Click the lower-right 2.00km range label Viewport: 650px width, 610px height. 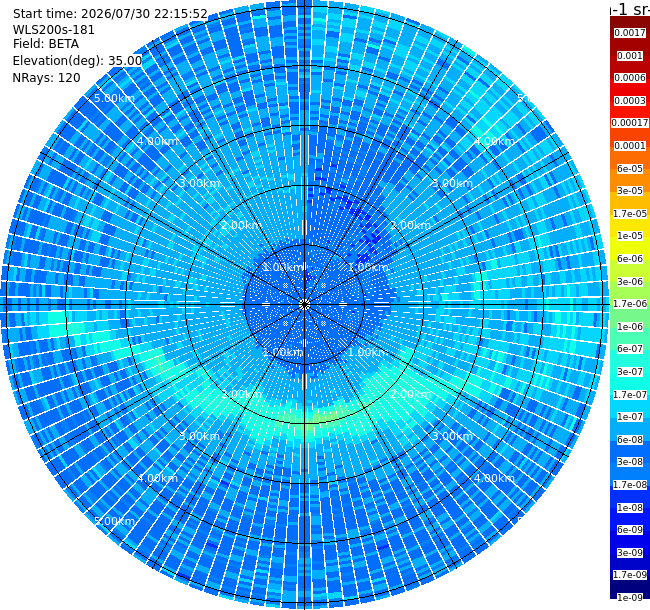coord(410,394)
